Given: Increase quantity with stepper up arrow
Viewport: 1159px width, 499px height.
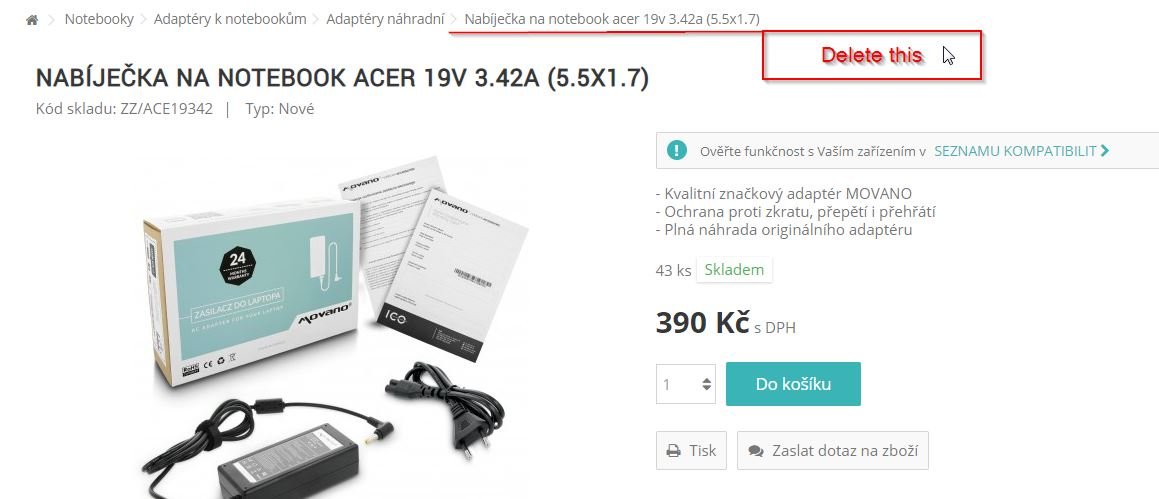Looking at the screenshot, I should [707, 380].
